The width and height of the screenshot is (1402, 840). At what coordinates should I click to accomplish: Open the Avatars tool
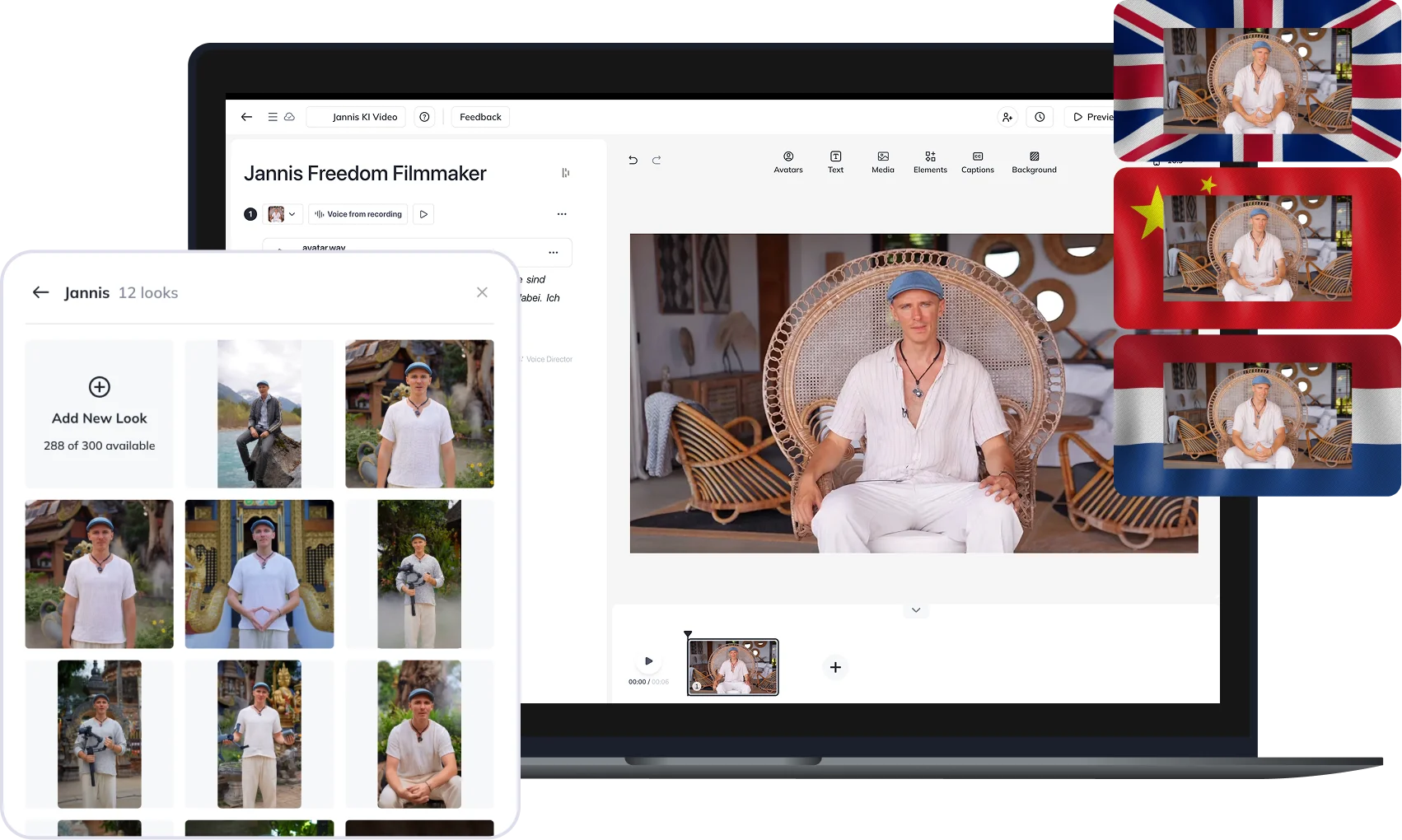point(788,162)
